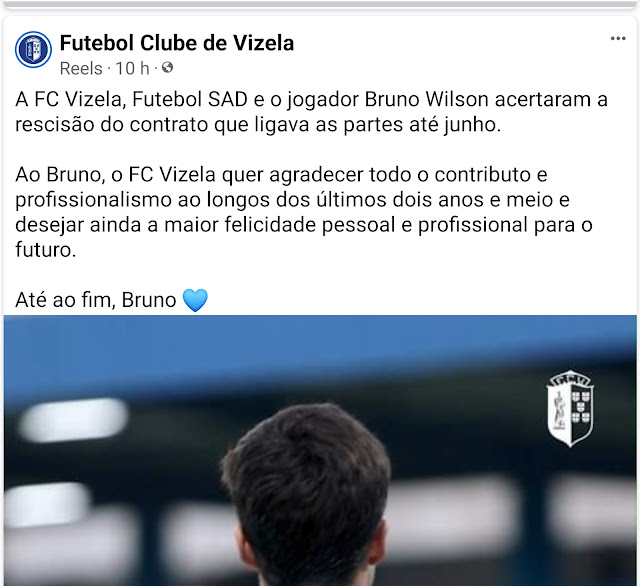The image size is (640, 586).
Task: Play the reel showing the player's head
Action: (320, 451)
